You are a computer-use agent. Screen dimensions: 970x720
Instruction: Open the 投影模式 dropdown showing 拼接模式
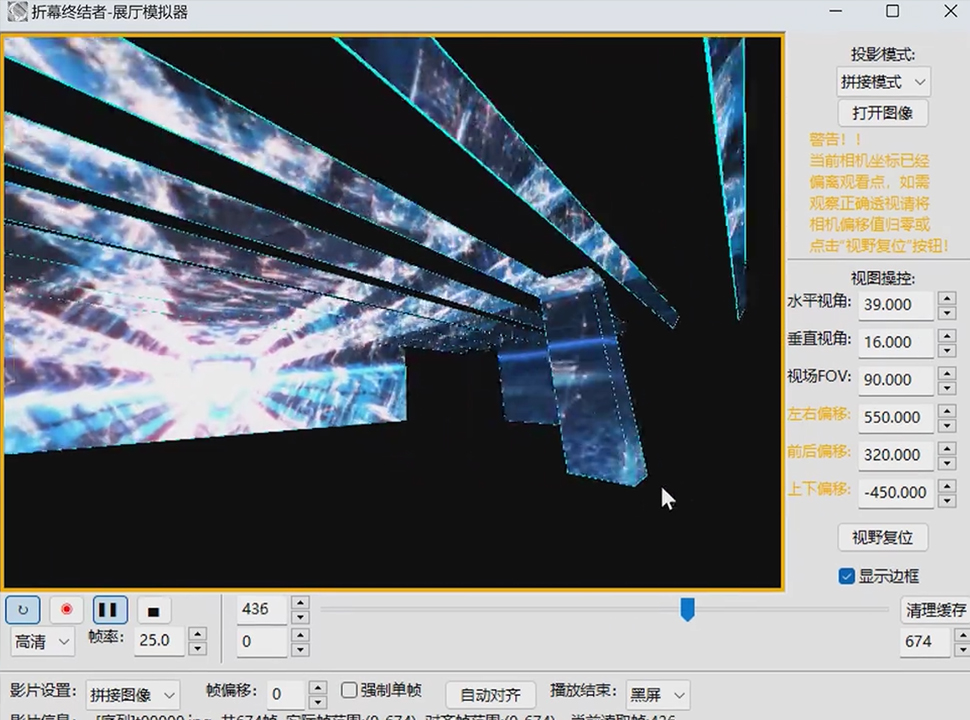883,81
